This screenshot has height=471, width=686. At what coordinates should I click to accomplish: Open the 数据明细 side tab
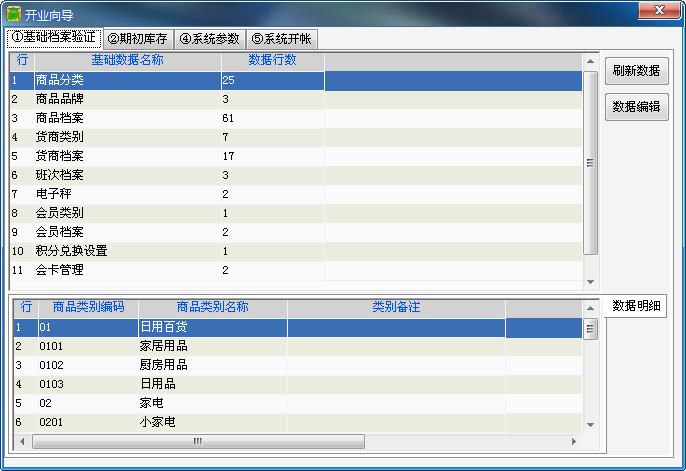tap(636, 306)
